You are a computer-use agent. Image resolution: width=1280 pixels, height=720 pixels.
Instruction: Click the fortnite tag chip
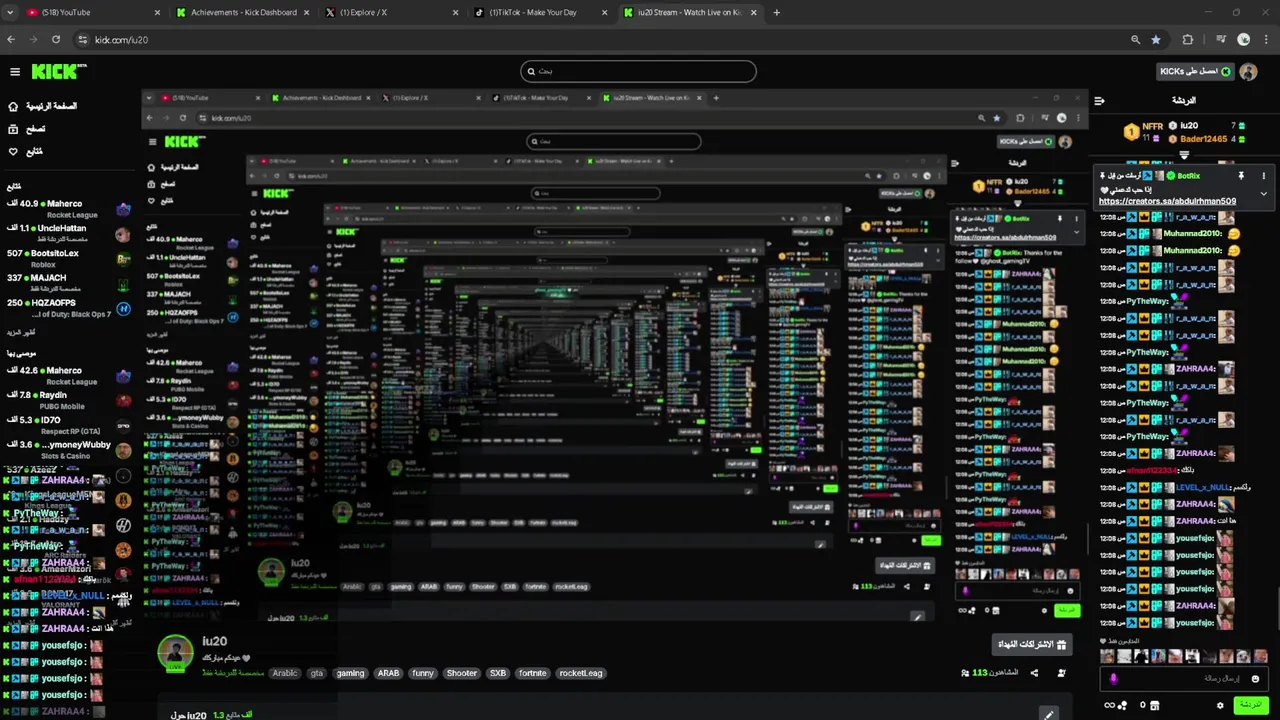[x=533, y=673]
